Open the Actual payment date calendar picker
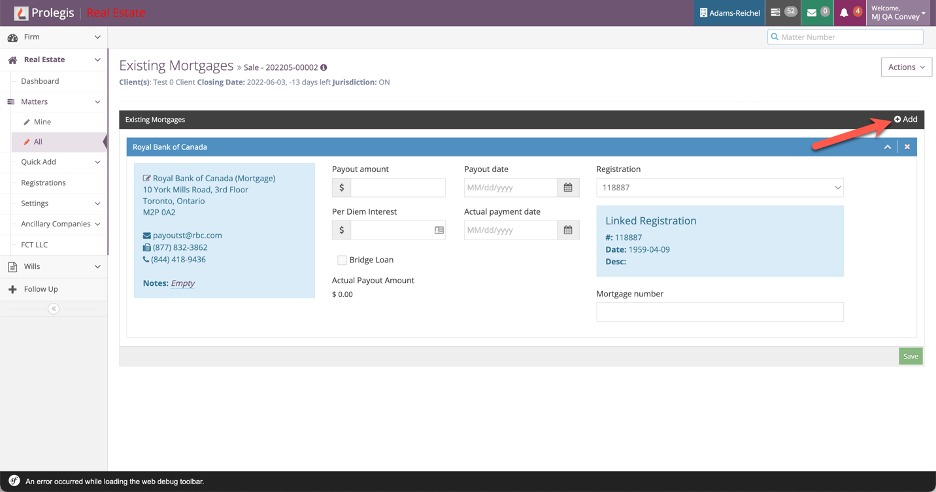 568,230
